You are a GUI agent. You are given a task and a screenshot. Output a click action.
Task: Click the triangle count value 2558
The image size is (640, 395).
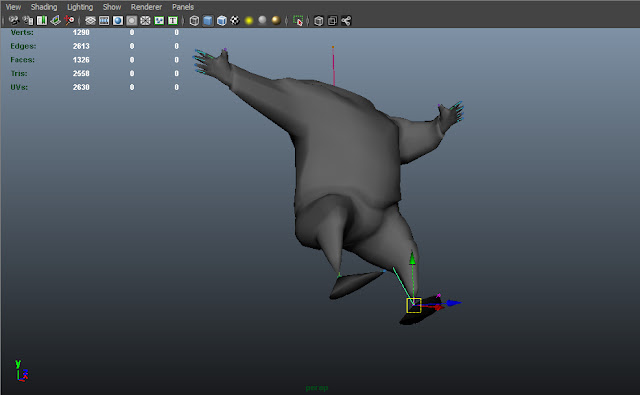[81, 73]
